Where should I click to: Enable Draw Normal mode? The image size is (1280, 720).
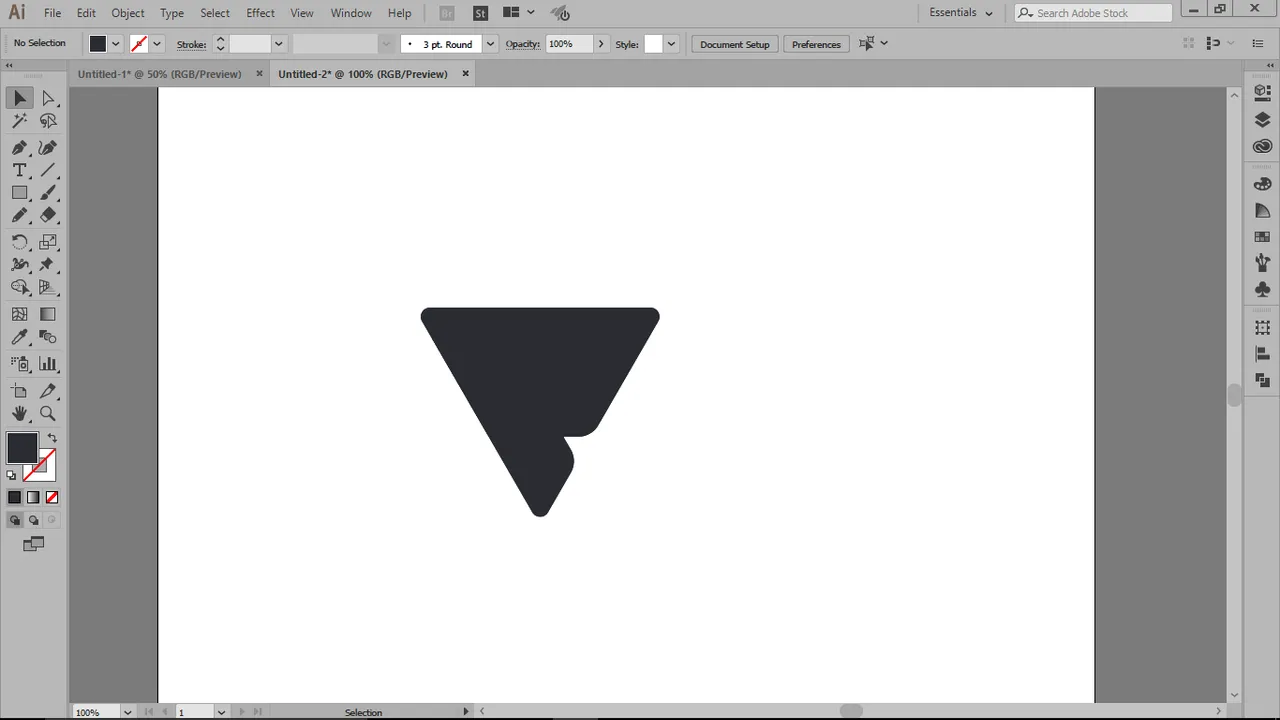[x=14, y=520]
